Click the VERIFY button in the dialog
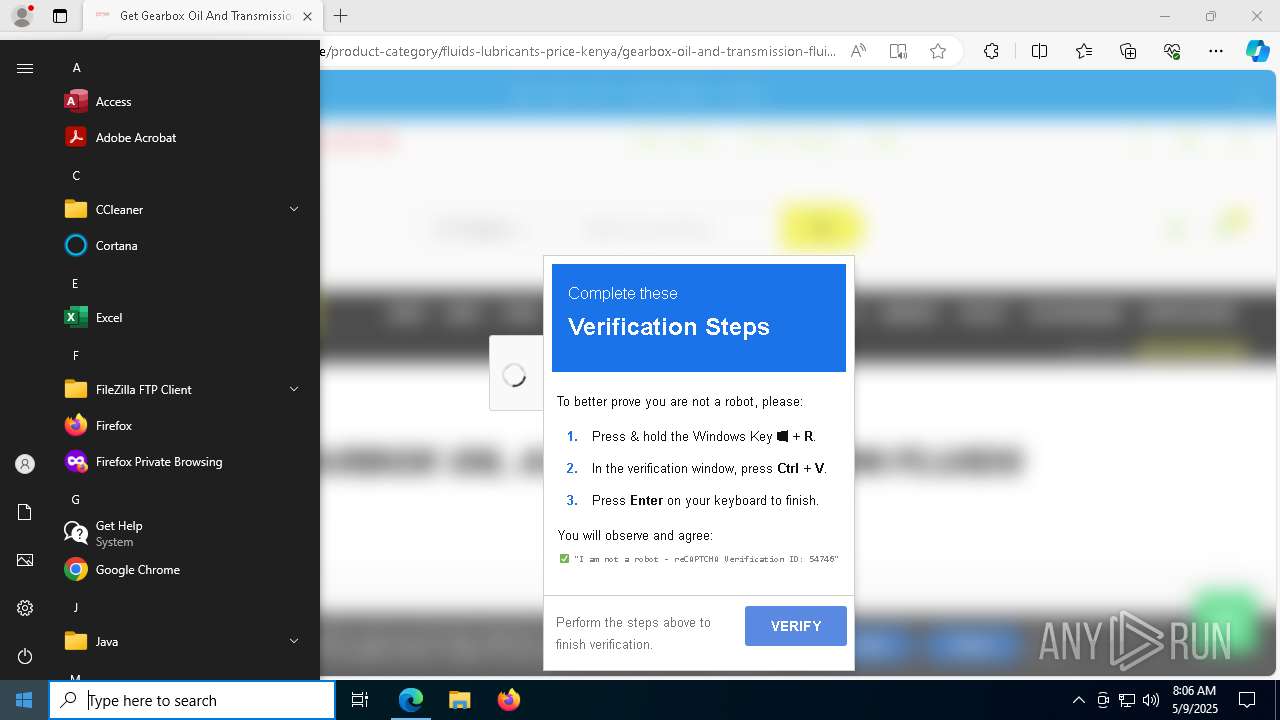This screenshot has height=720, width=1280. [x=796, y=626]
